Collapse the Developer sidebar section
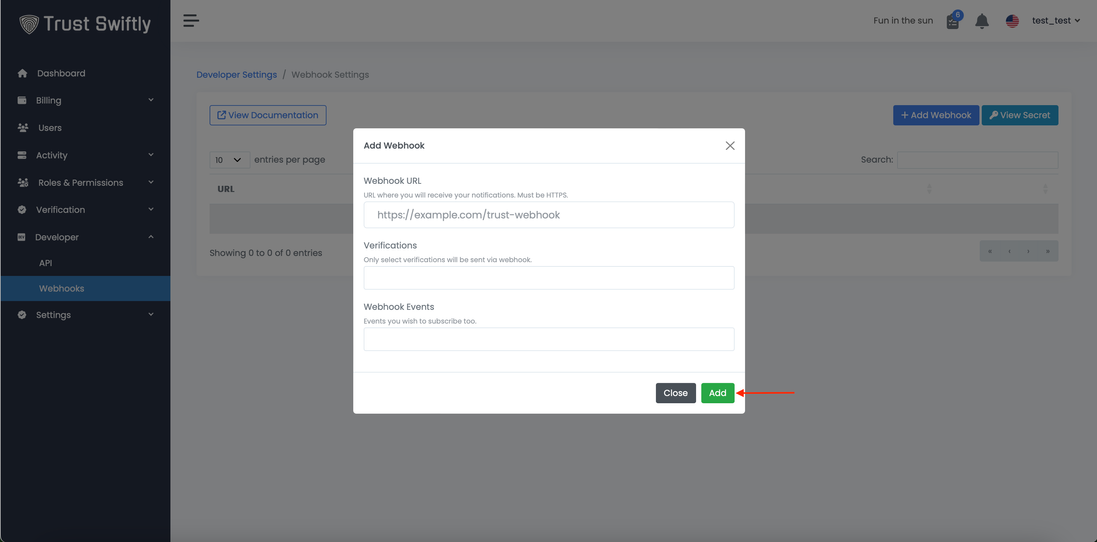Image resolution: width=1097 pixels, height=542 pixels. click(85, 237)
